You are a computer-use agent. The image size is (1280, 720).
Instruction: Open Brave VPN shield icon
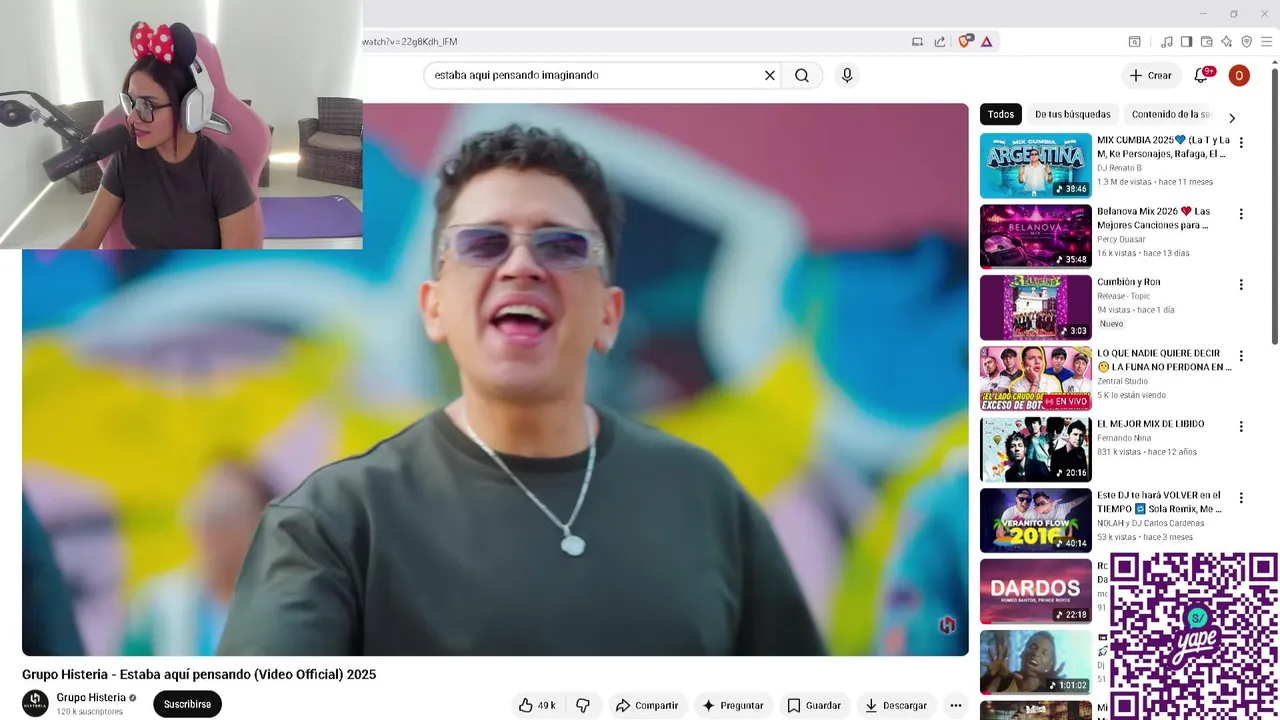coord(1246,41)
